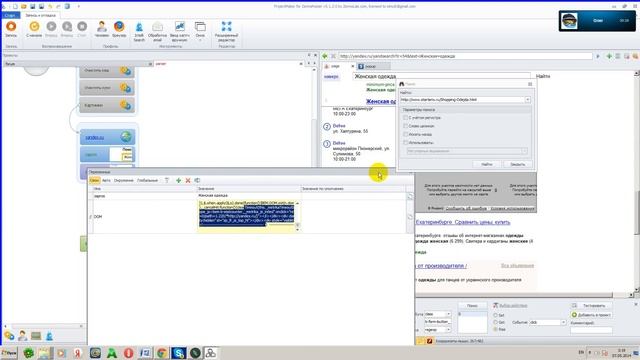Screen dimensions: 640x360
Task: Click New project icon in quick access bar
Action: pos(15,7)
